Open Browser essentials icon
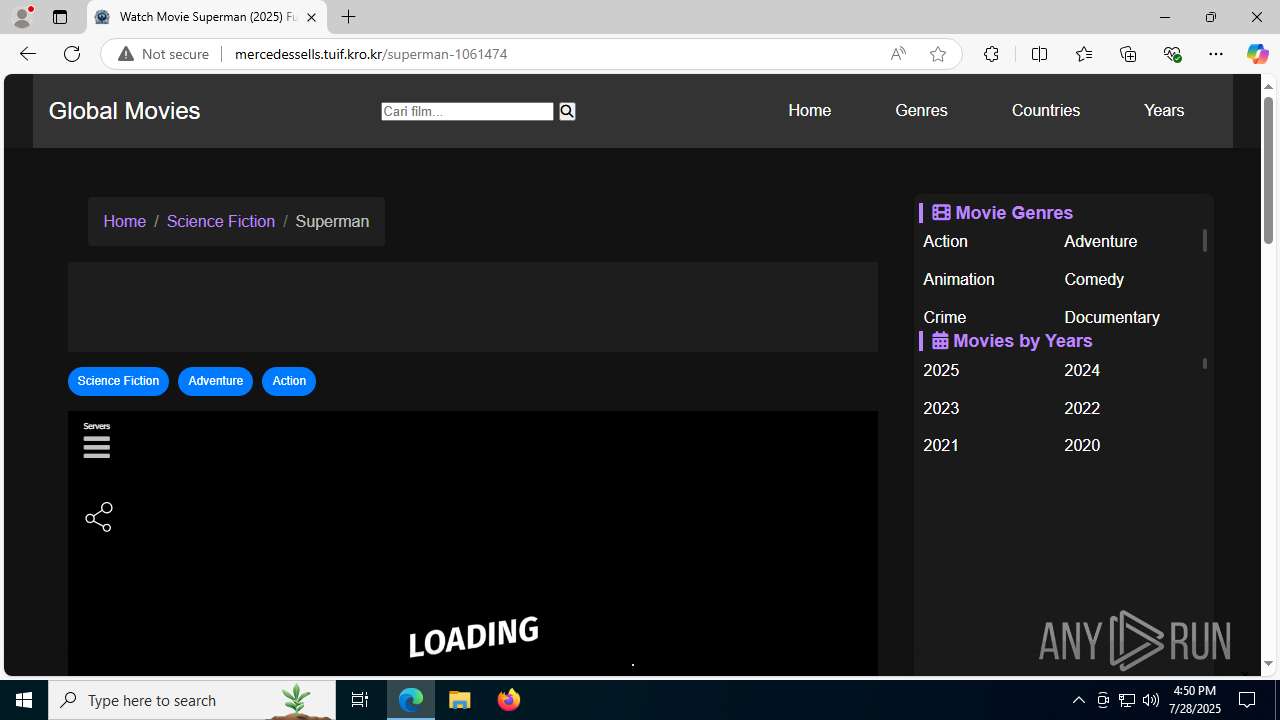The height and width of the screenshot is (720, 1280). (x=1172, y=54)
